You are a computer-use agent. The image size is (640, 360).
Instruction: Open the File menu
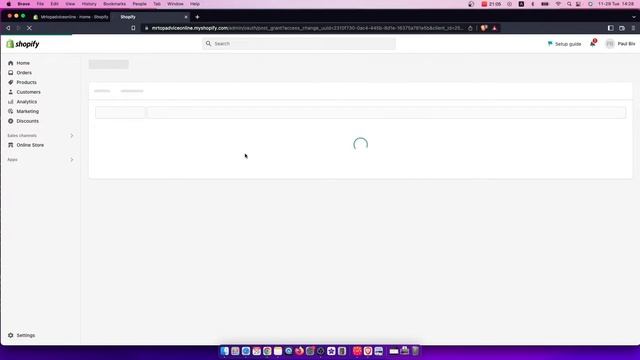point(40,4)
